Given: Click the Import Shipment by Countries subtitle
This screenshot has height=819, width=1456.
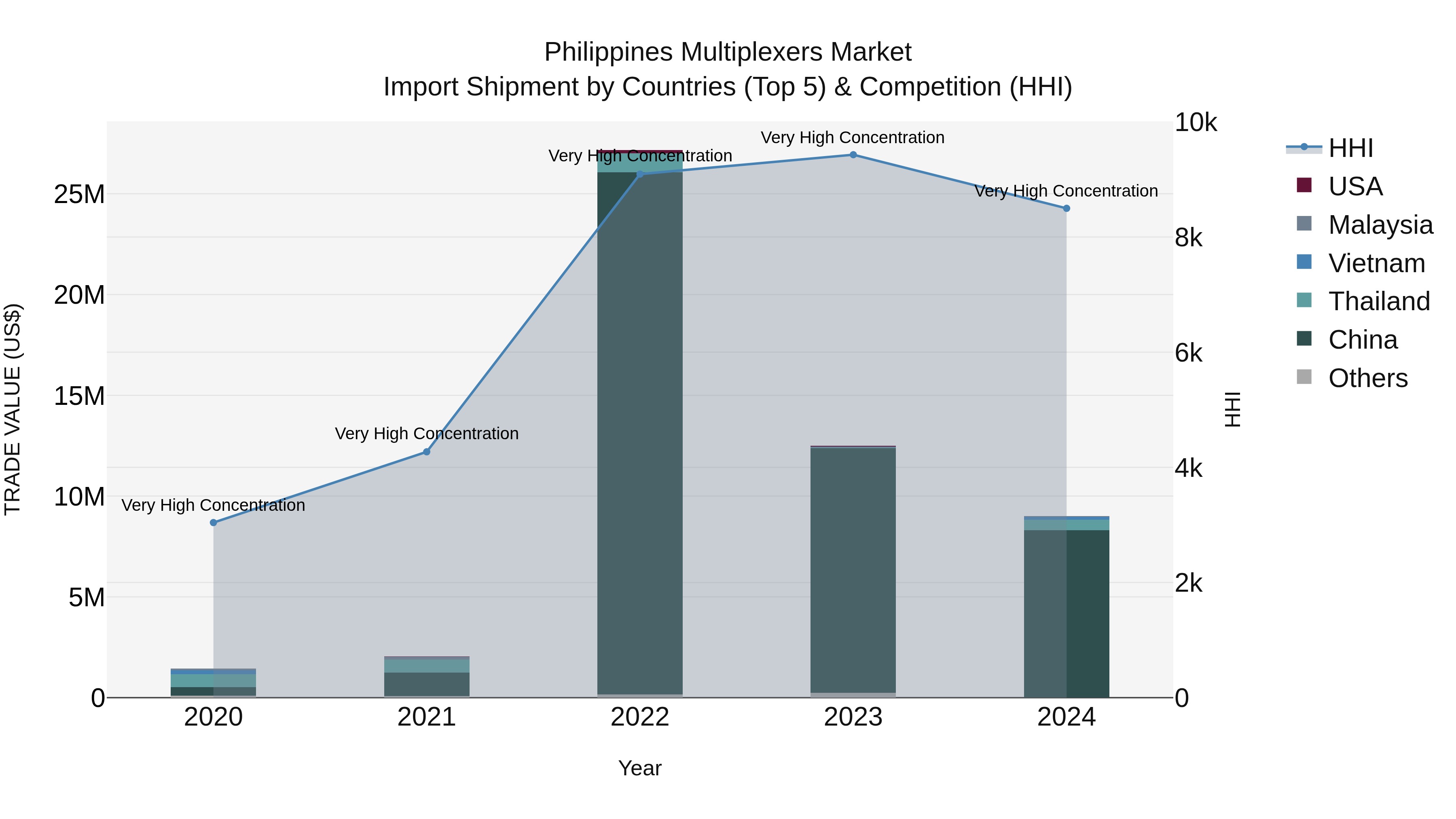Looking at the screenshot, I should pos(728,87).
